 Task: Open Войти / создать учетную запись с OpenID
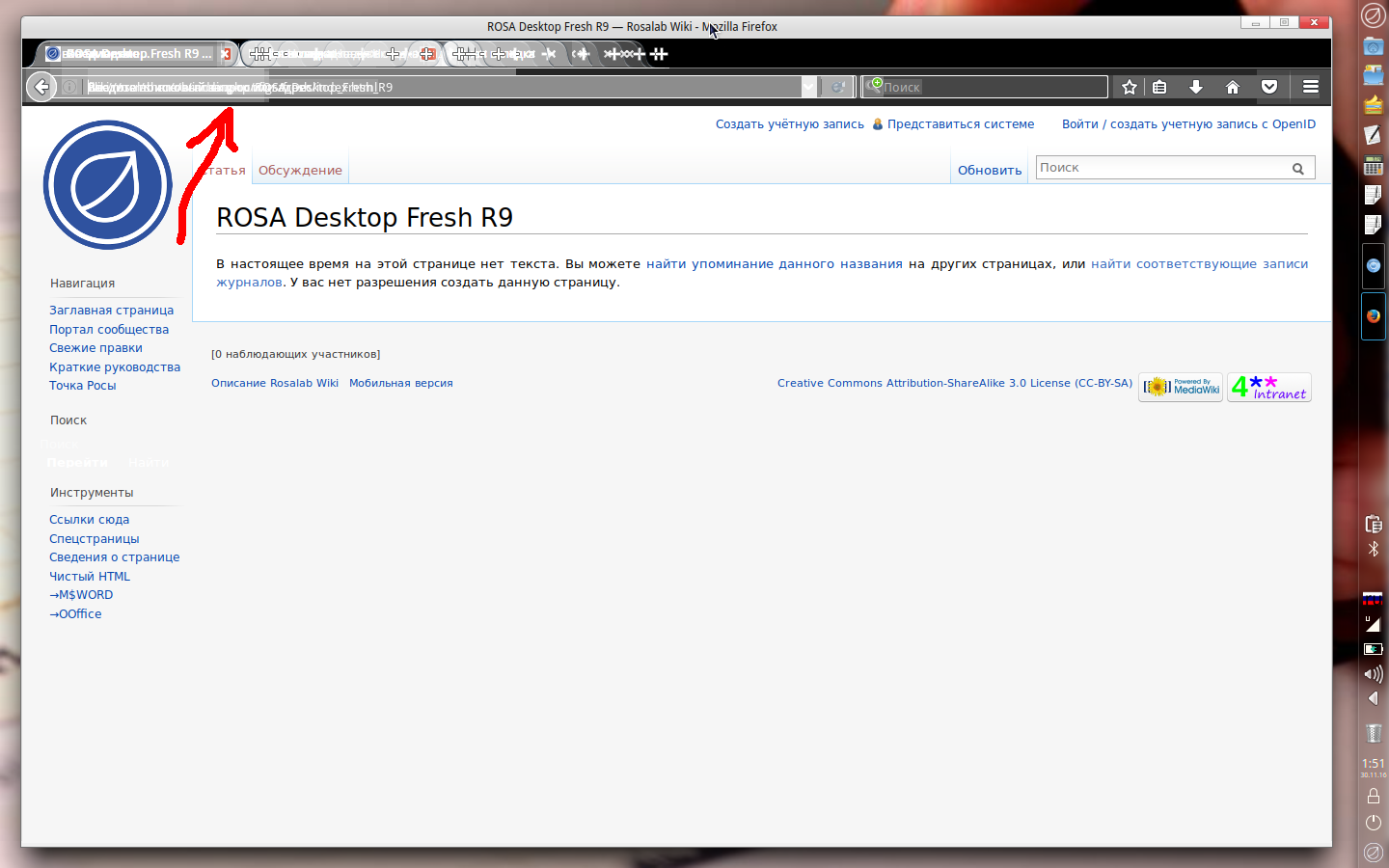coord(1188,124)
